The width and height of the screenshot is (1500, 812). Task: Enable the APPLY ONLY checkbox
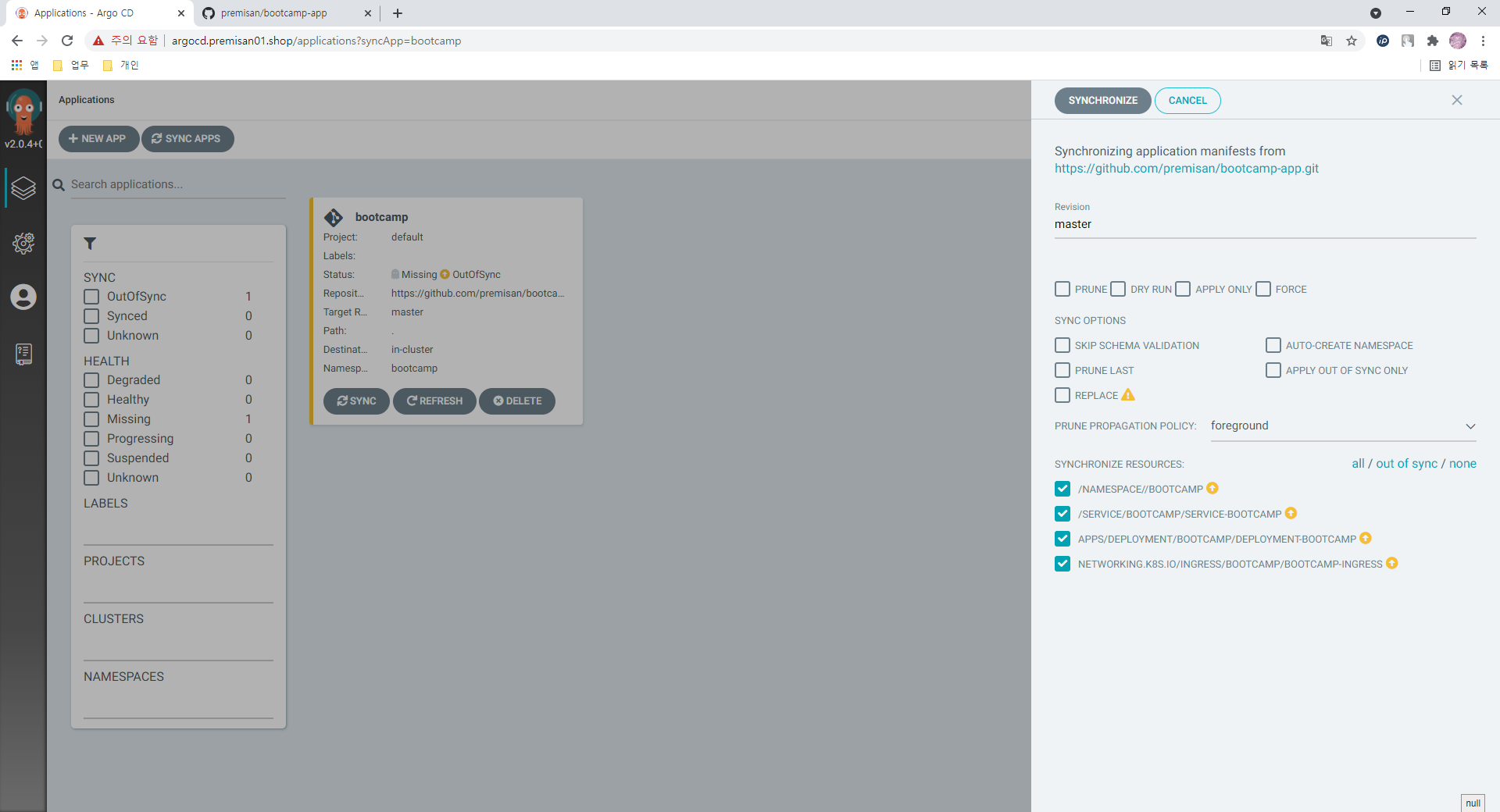(x=1183, y=289)
